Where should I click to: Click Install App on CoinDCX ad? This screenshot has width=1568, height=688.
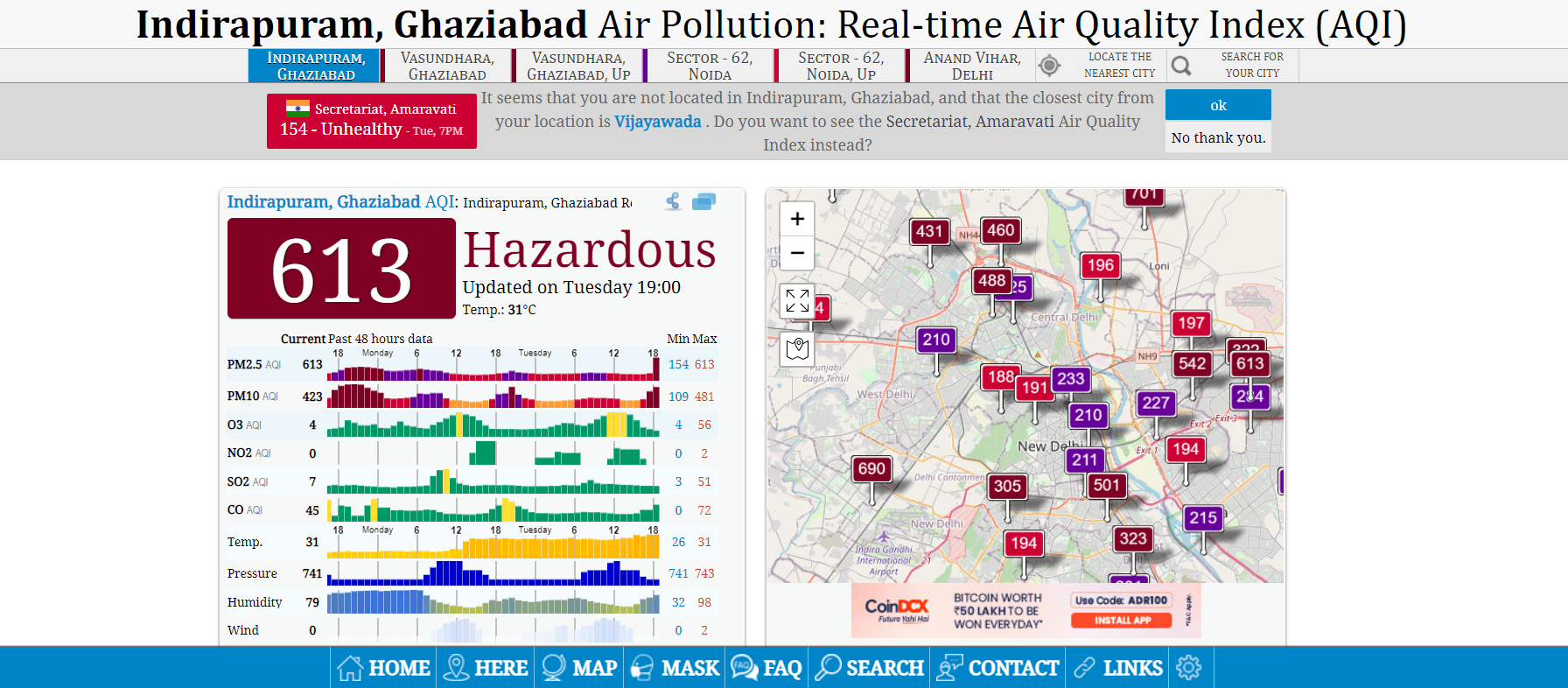[1123, 621]
